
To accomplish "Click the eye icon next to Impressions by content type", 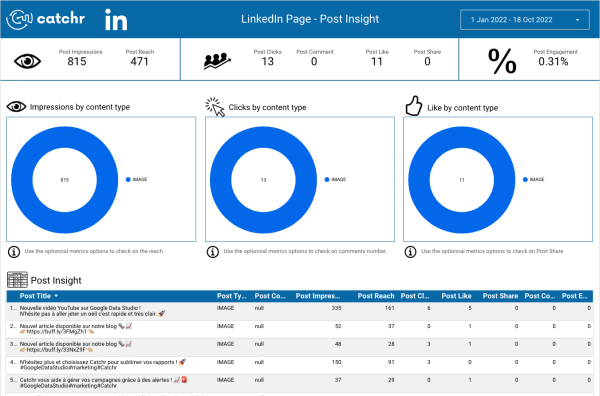I will point(16,106).
